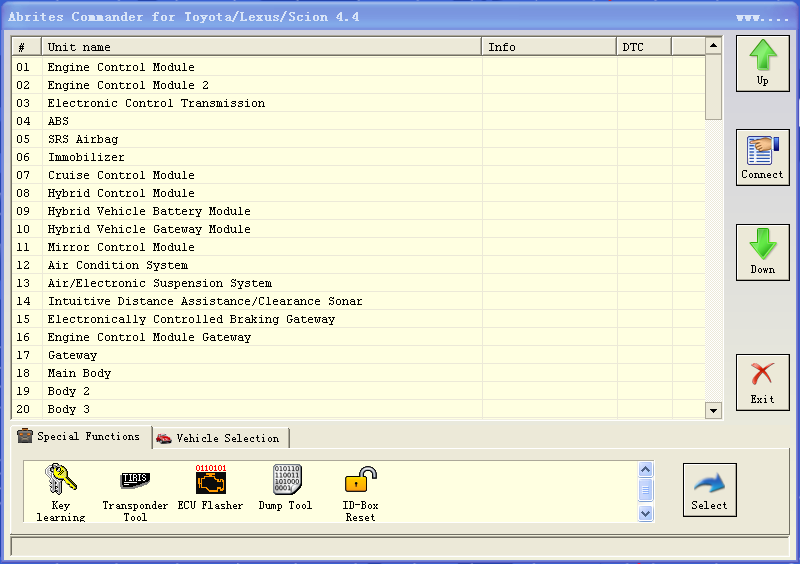Click the Connect button

(x=763, y=157)
